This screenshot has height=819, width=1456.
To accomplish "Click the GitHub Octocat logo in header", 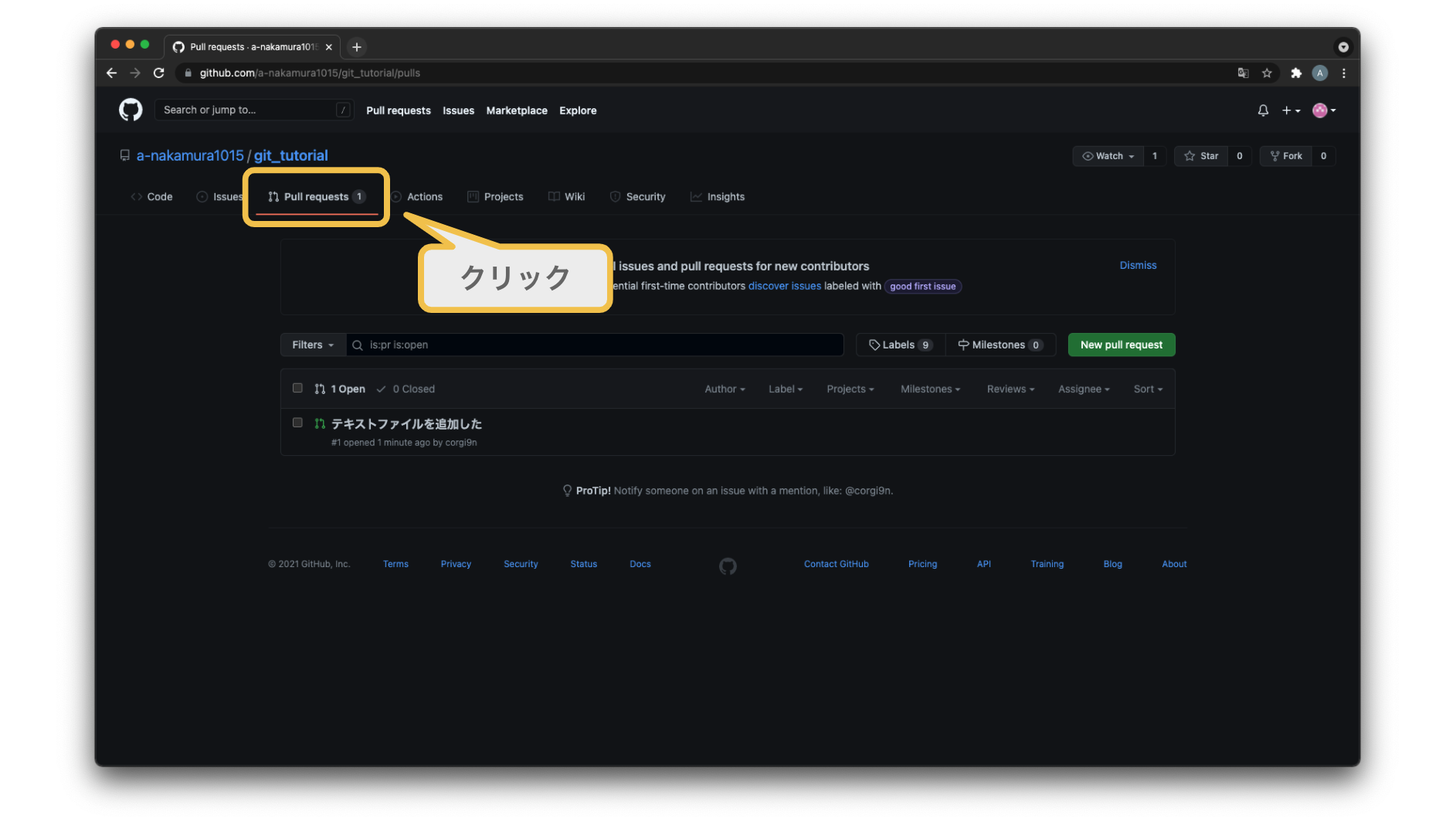I will [131, 110].
